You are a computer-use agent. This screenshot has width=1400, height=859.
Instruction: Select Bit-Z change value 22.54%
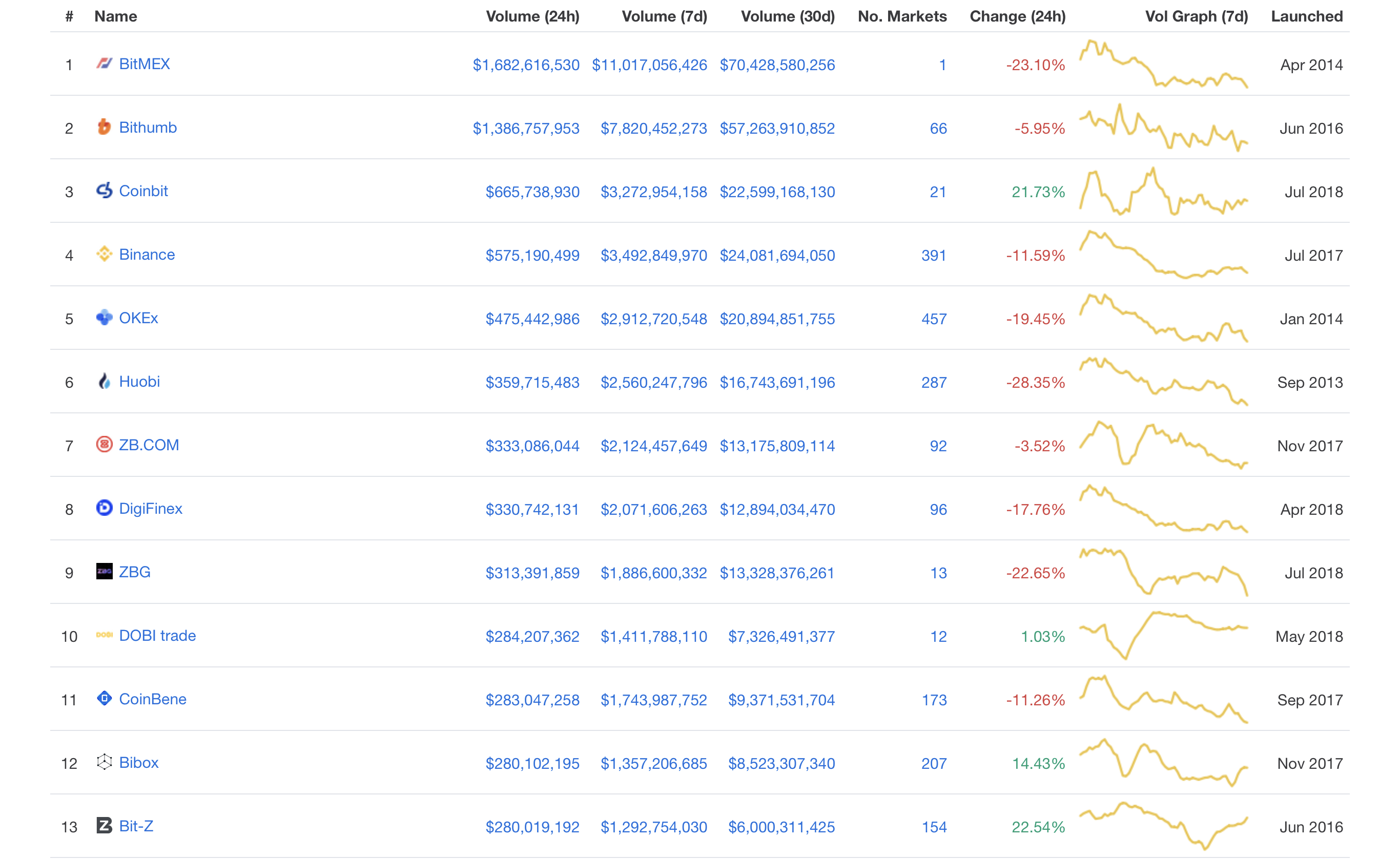coord(1038,827)
